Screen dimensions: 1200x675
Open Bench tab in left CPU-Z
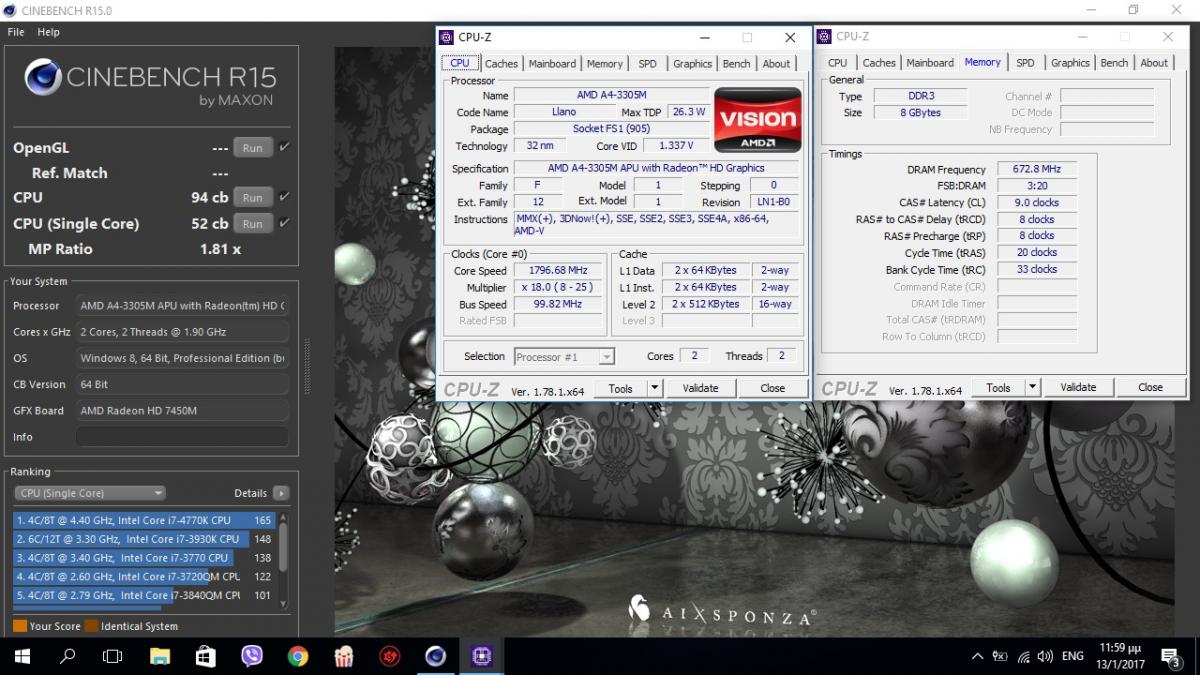(736, 63)
